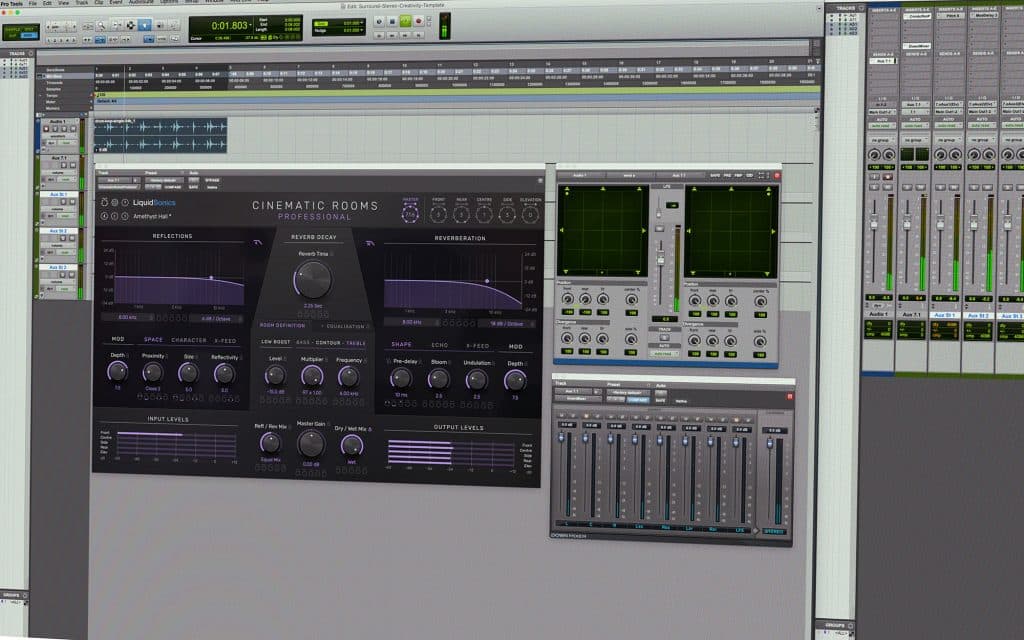Image resolution: width=1024 pixels, height=640 pixels.
Task: Open the factory default preset dropdown in Cinematic Rooms
Action: click(x=163, y=180)
